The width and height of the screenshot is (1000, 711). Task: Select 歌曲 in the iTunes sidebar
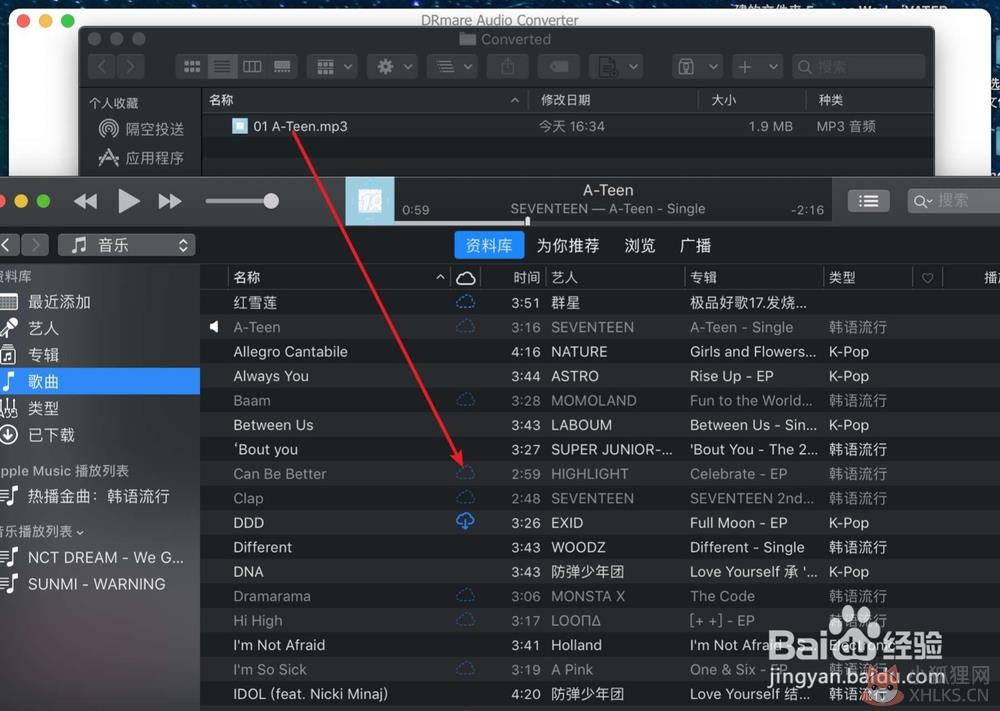pos(100,381)
